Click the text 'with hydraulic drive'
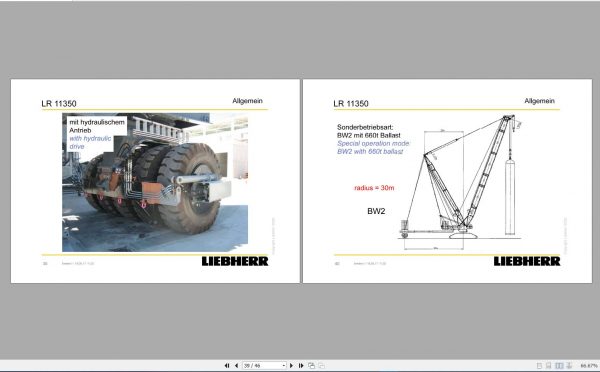This screenshot has height=372, width=600. [90, 142]
